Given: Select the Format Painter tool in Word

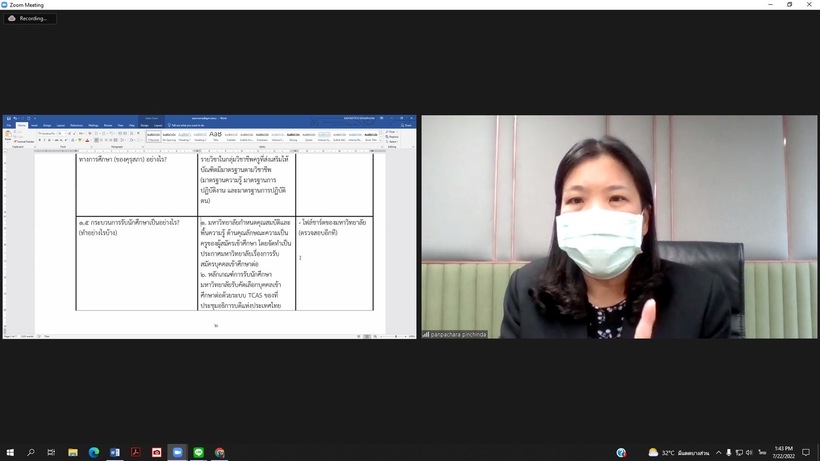Looking at the screenshot, I should click(24, 142).
